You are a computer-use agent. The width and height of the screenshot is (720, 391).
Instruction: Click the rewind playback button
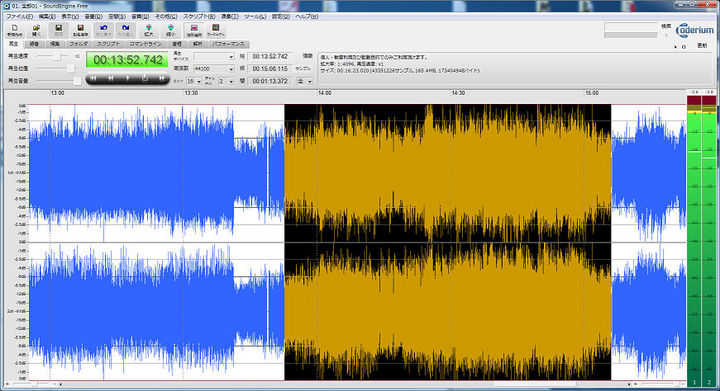[x=111, y=78]
